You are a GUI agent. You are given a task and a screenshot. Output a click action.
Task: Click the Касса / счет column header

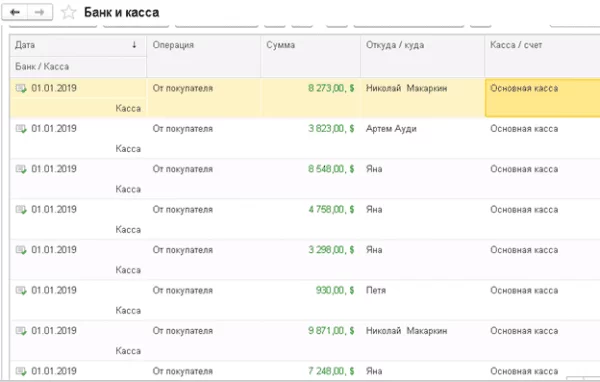(x=542, y=56)
